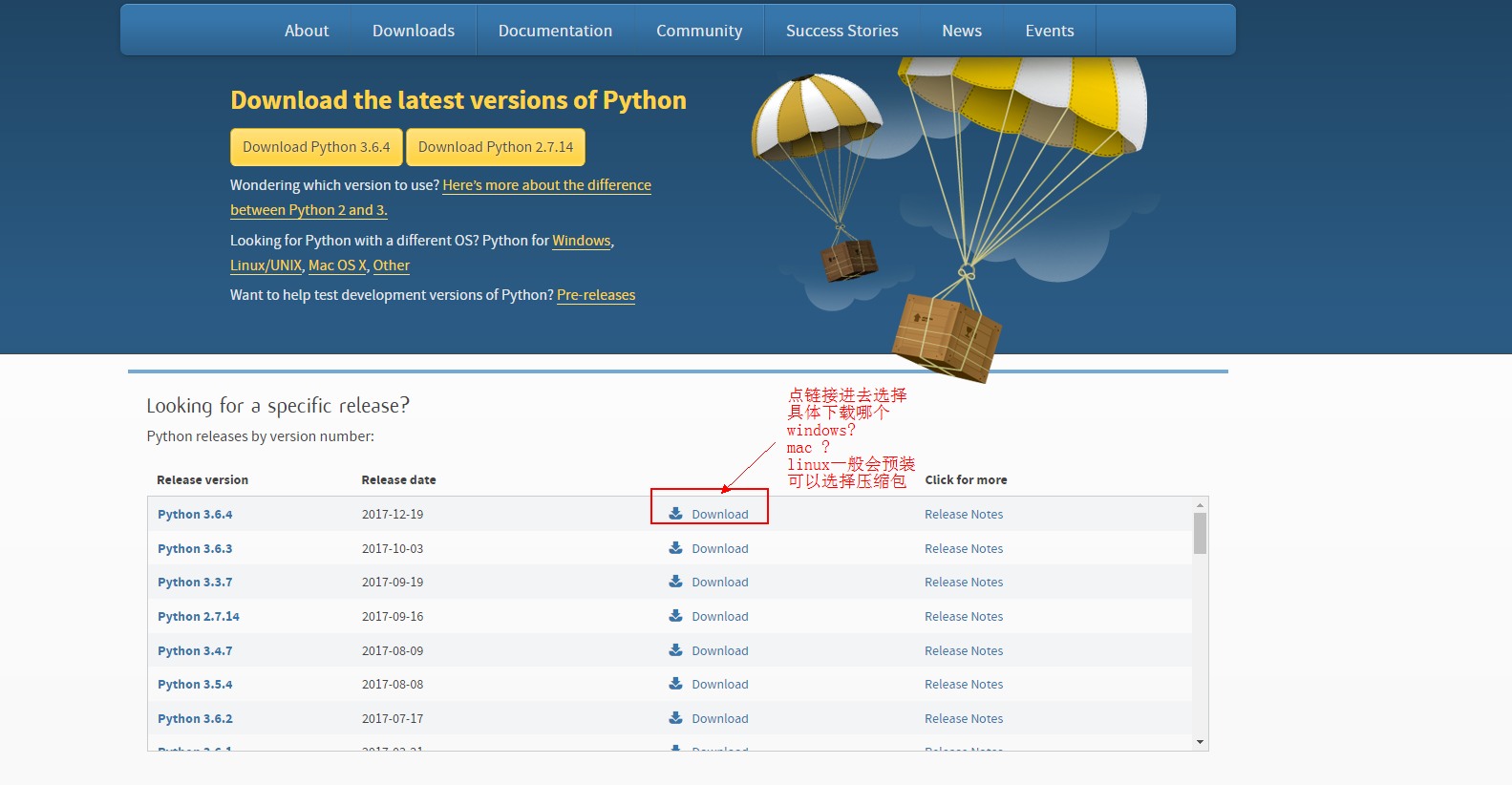Click the Release date column header

(398, 479)
